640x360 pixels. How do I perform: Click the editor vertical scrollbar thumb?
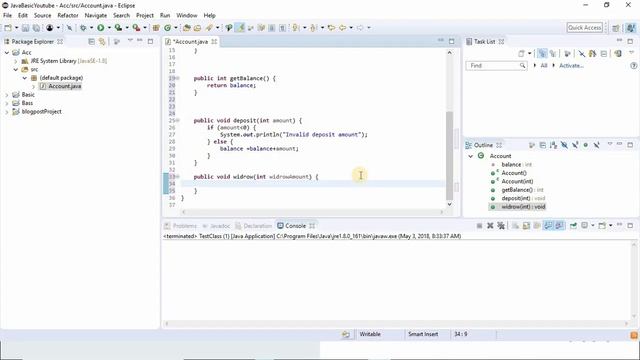[x=449, y=155]
